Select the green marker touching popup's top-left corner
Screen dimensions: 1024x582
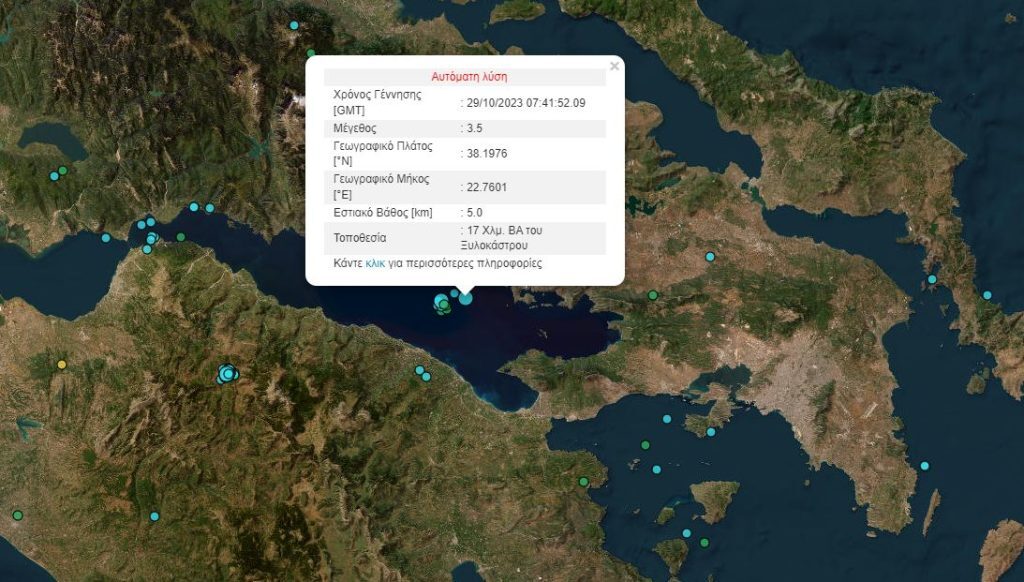point(311,53)
